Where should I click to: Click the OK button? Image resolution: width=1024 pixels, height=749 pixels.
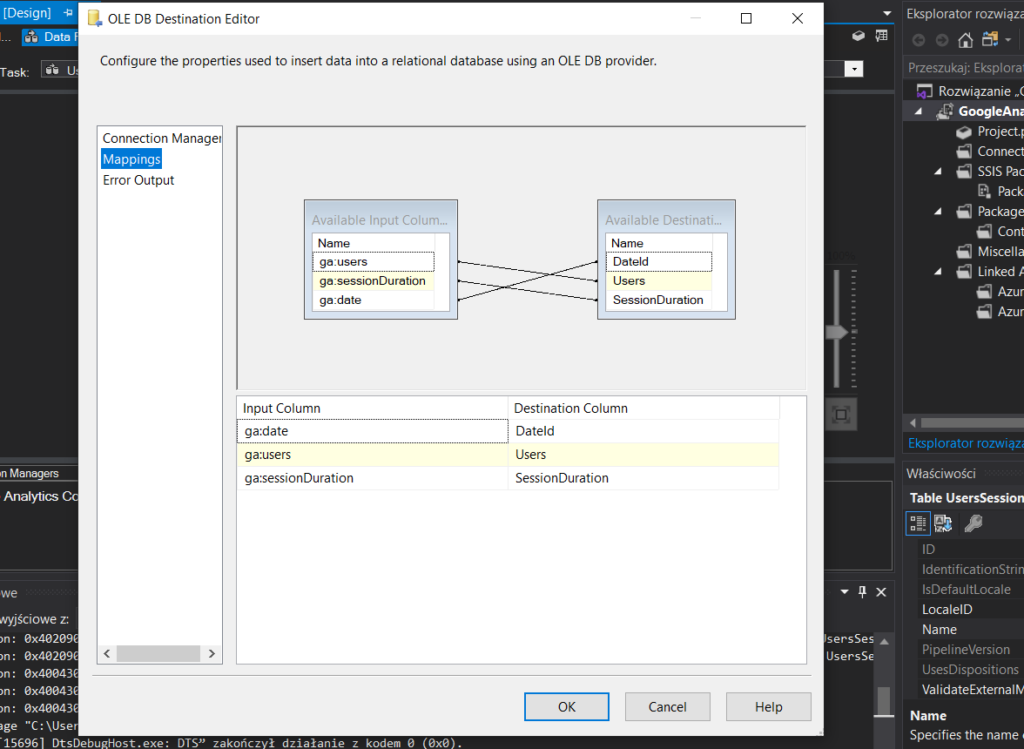click(x=566, y=707)
